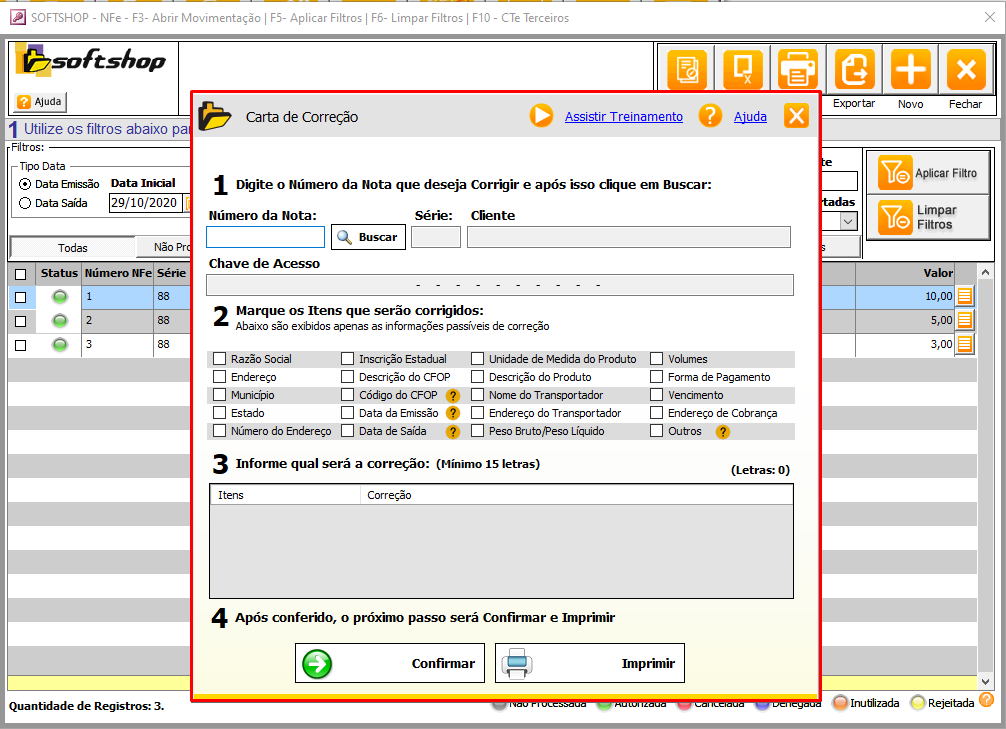Click the Exportar toolbar icon

click(x=854, y=70)
